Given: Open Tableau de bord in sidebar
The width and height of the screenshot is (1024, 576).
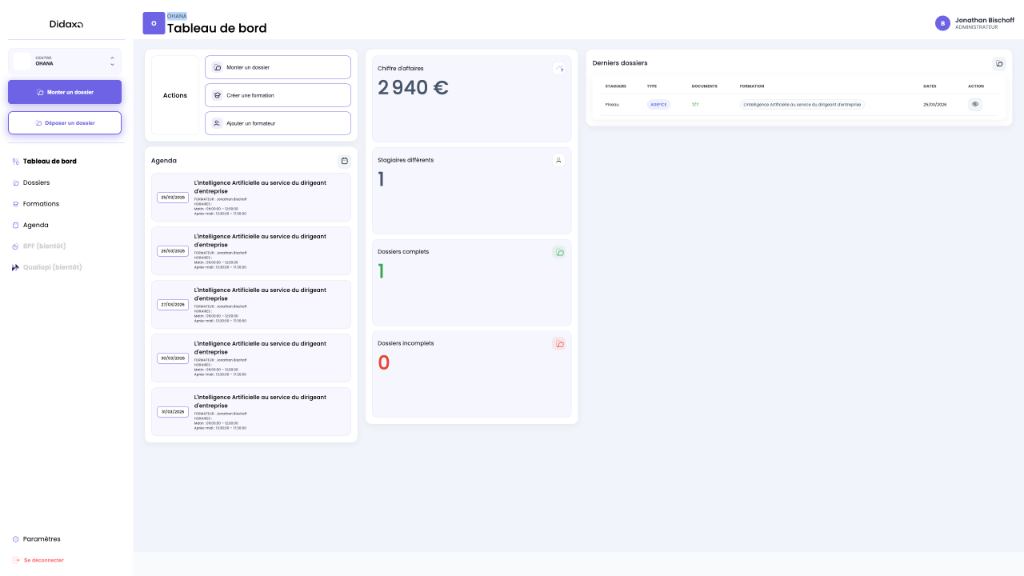Looking at the screenshot, I should coord(50,161).
